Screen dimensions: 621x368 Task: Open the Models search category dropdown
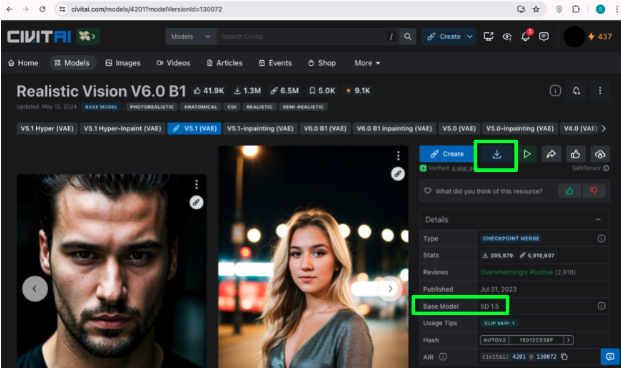tap(191, 36)
